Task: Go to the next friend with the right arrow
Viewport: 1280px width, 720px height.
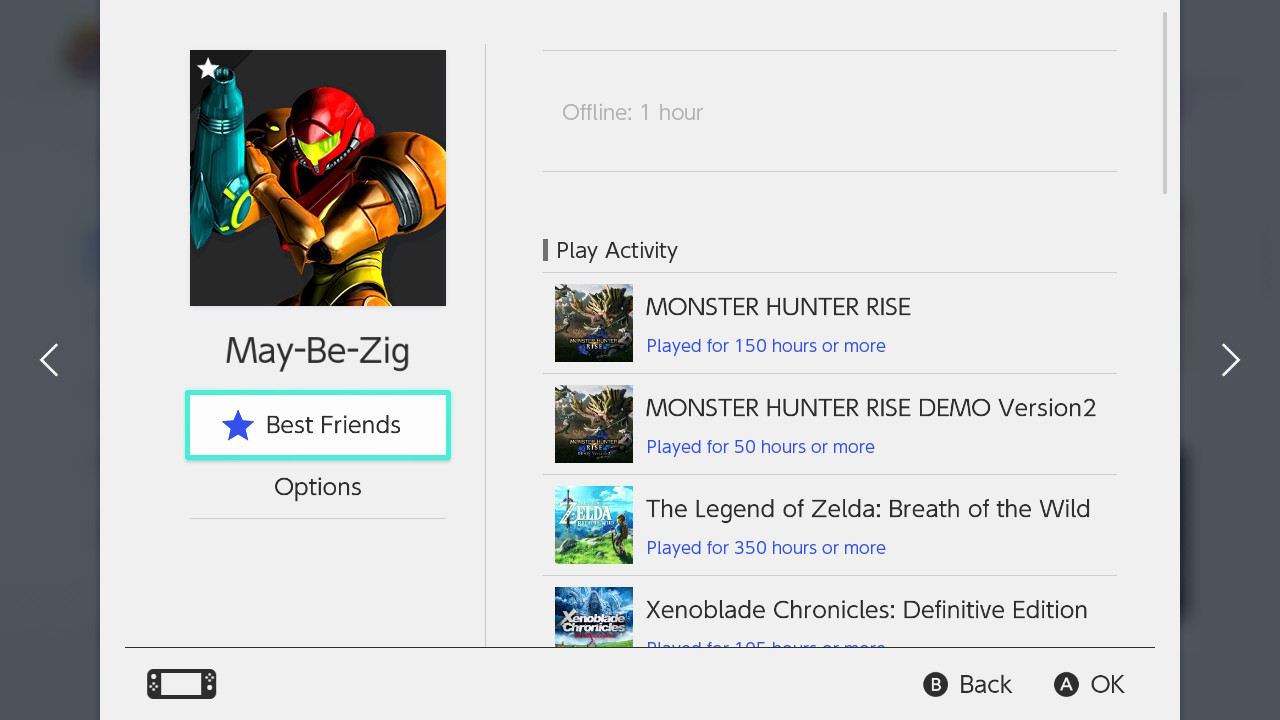Action: (1230, 360)
